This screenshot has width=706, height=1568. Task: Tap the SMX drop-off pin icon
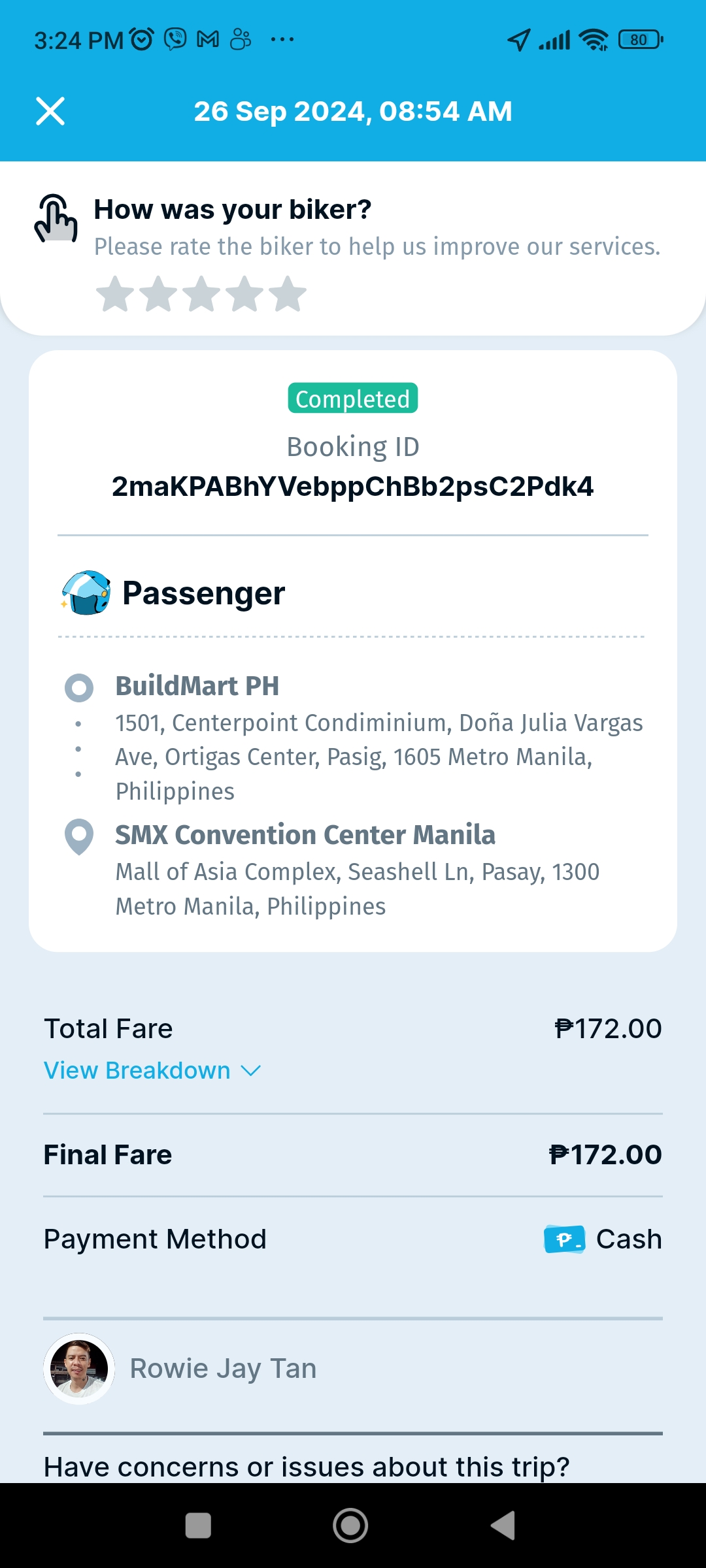[79, 836]
